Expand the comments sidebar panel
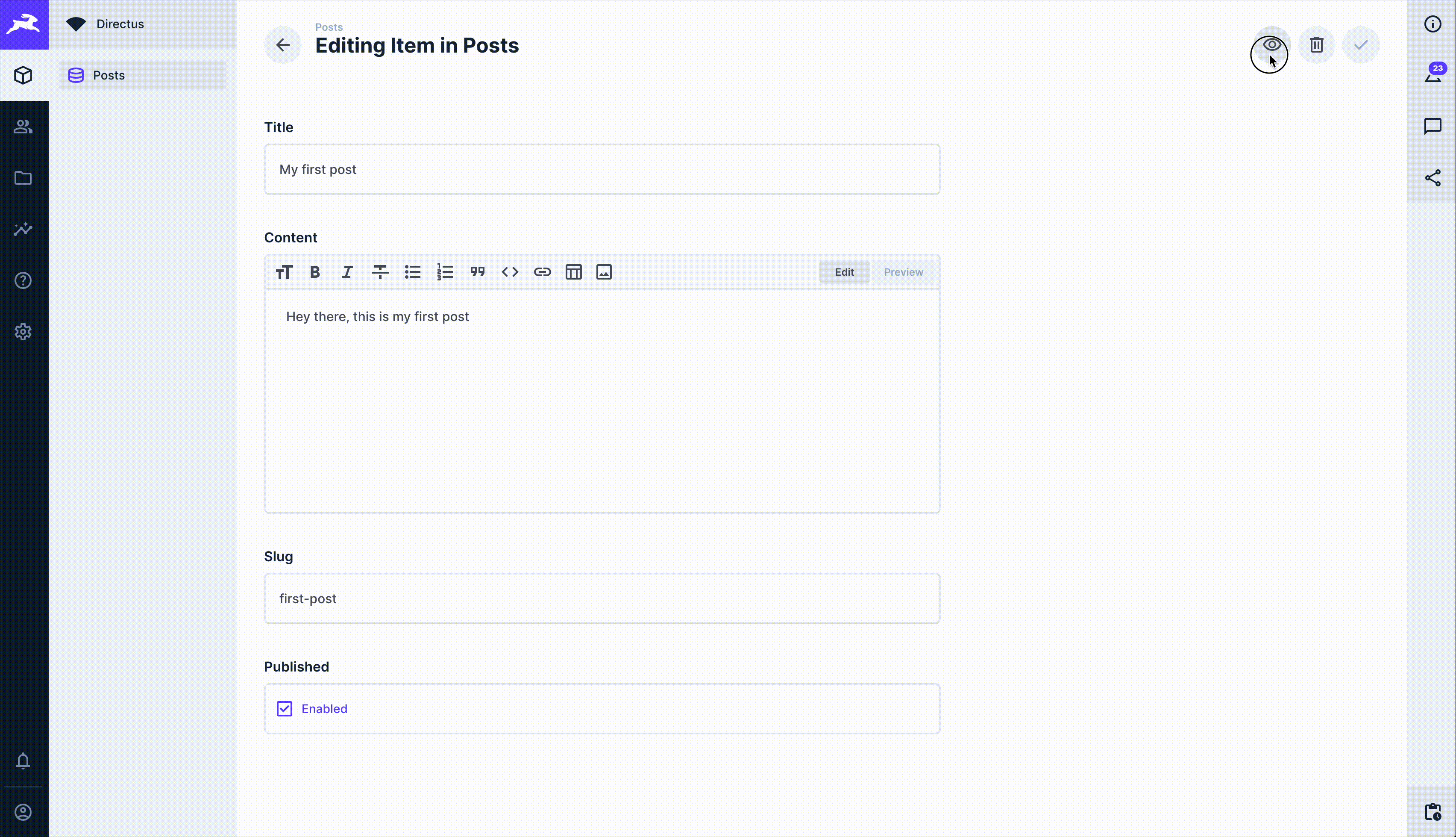1456x837 pixels. tap(1433, 127)
